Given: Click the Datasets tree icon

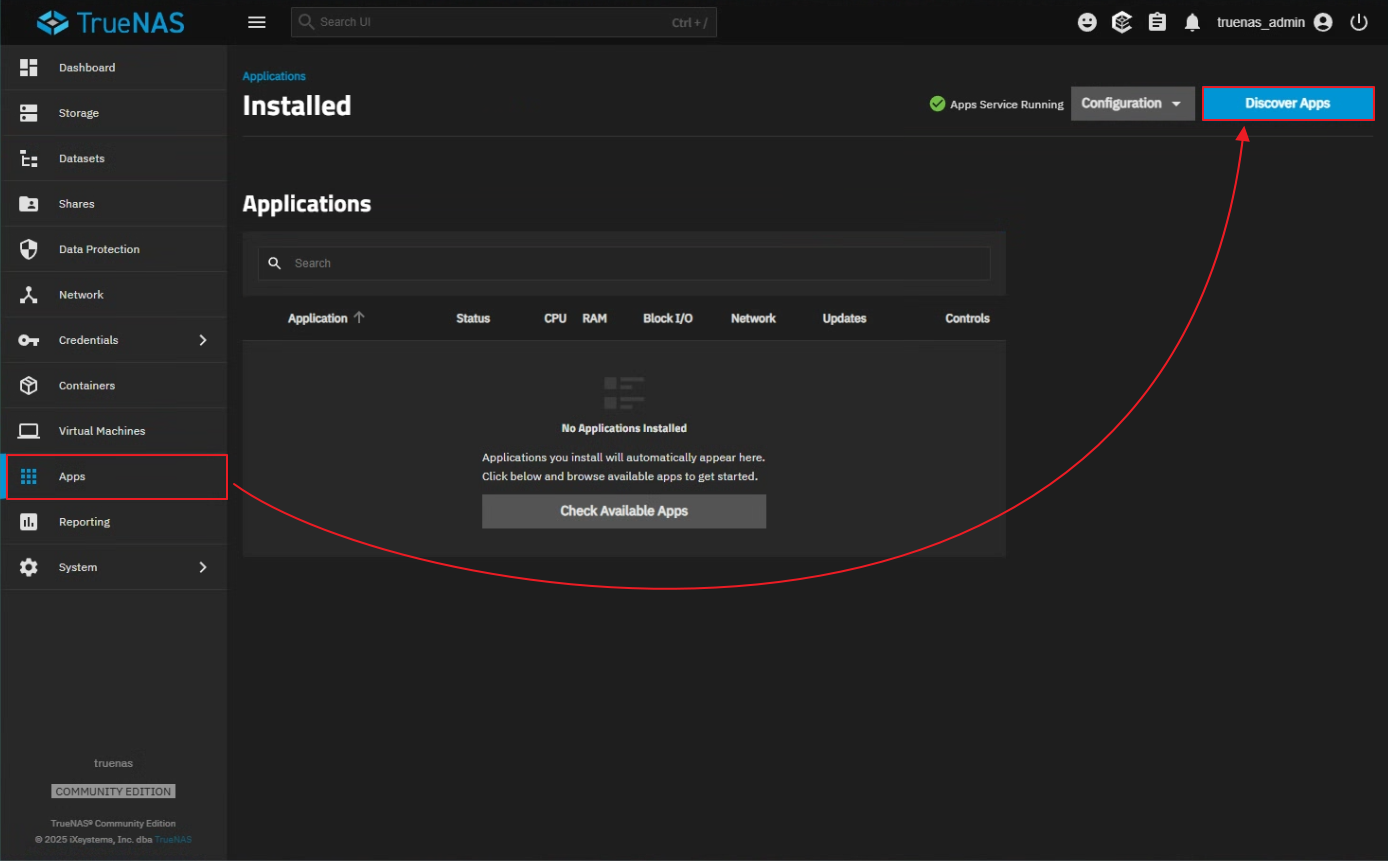Looking at the screenshot, I should click(x=29, y=158).
